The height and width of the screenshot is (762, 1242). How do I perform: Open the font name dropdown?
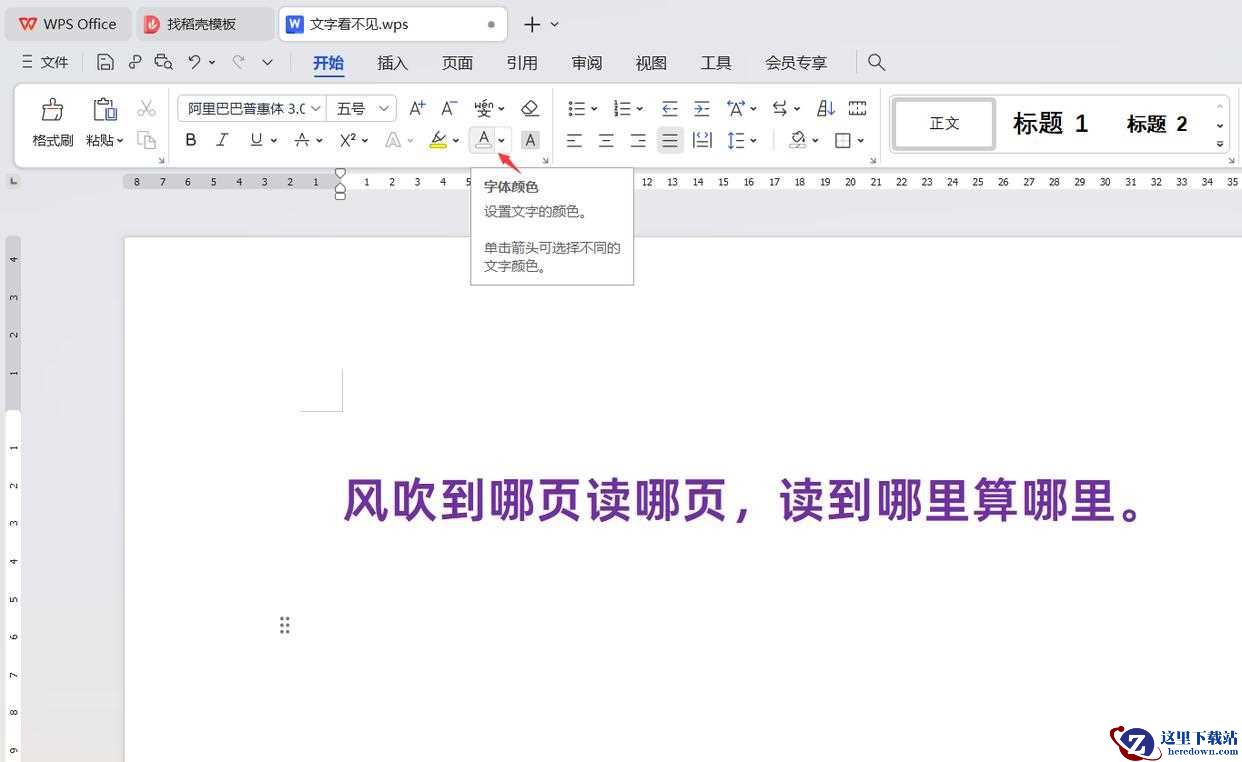(316, 108)
